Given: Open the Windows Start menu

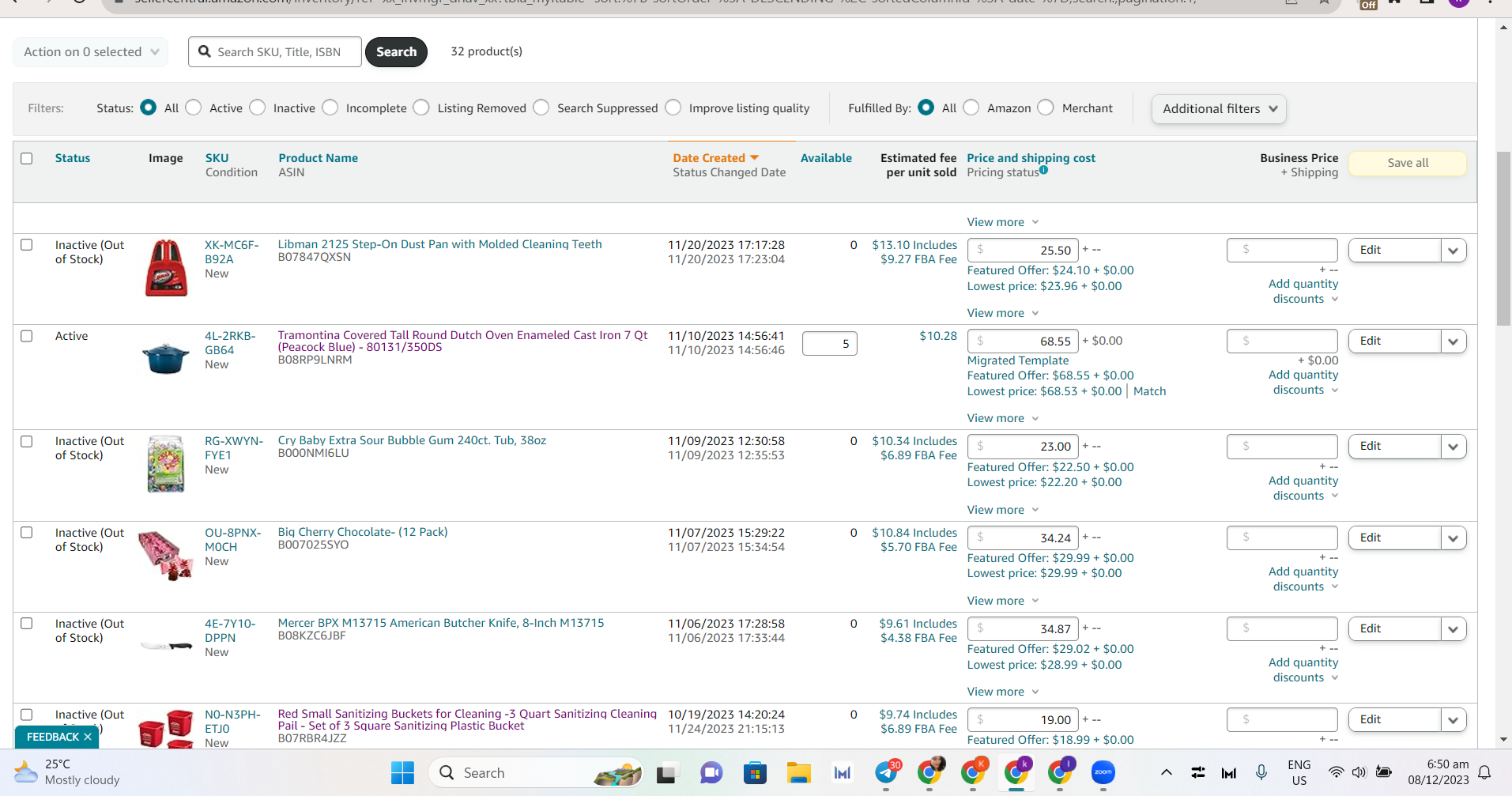Looking at the screenshot, I should click(402, 772).
